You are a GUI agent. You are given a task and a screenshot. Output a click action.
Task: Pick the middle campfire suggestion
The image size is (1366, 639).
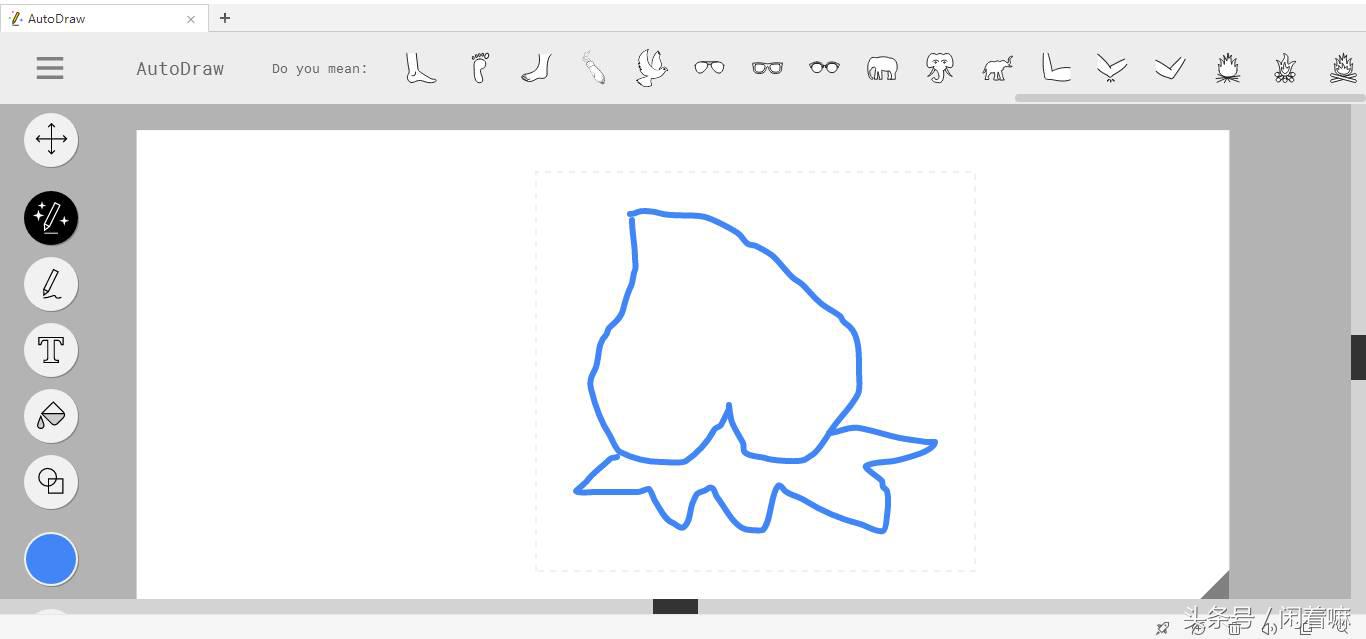[x=1285, y=67]
